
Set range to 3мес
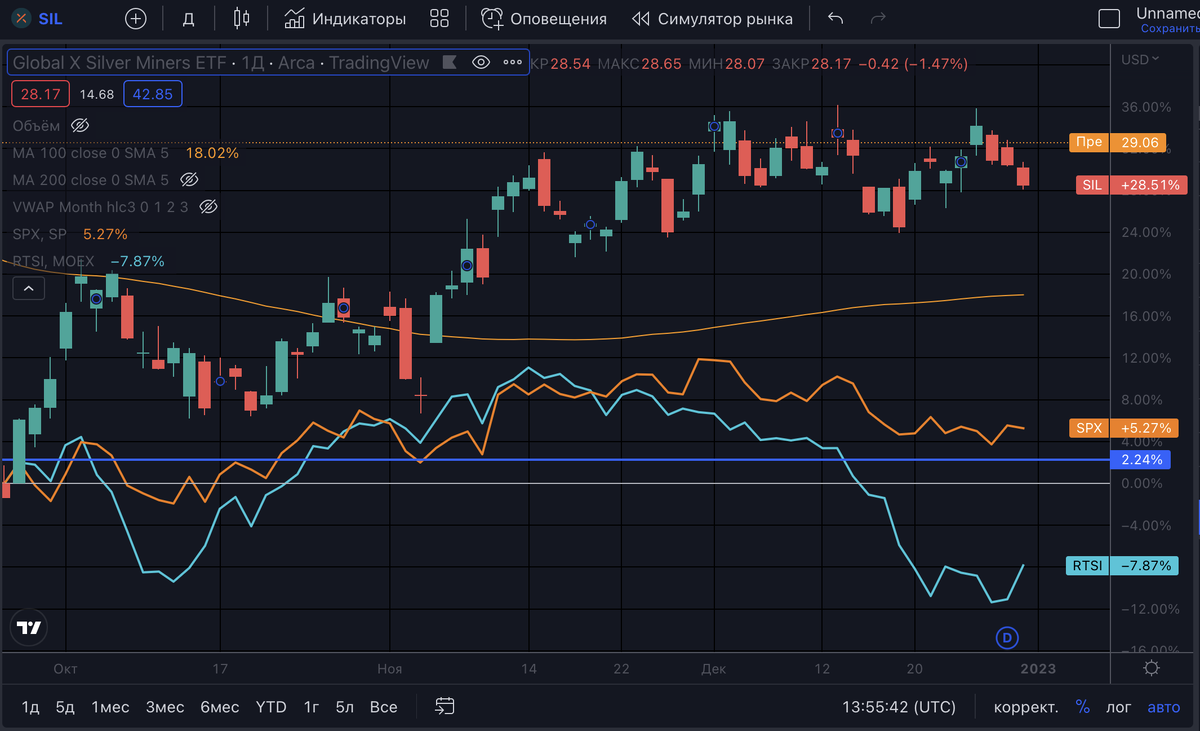(x=165, y=707)
